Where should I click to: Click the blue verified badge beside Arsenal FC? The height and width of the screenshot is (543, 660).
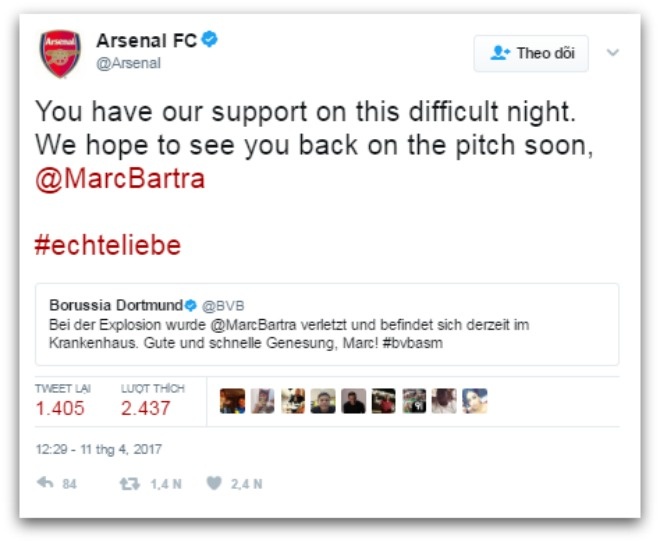(x=210, y=41)
